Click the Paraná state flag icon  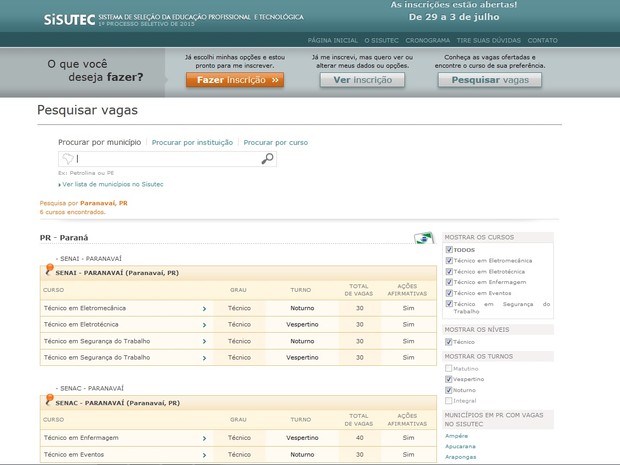(424, 238)
